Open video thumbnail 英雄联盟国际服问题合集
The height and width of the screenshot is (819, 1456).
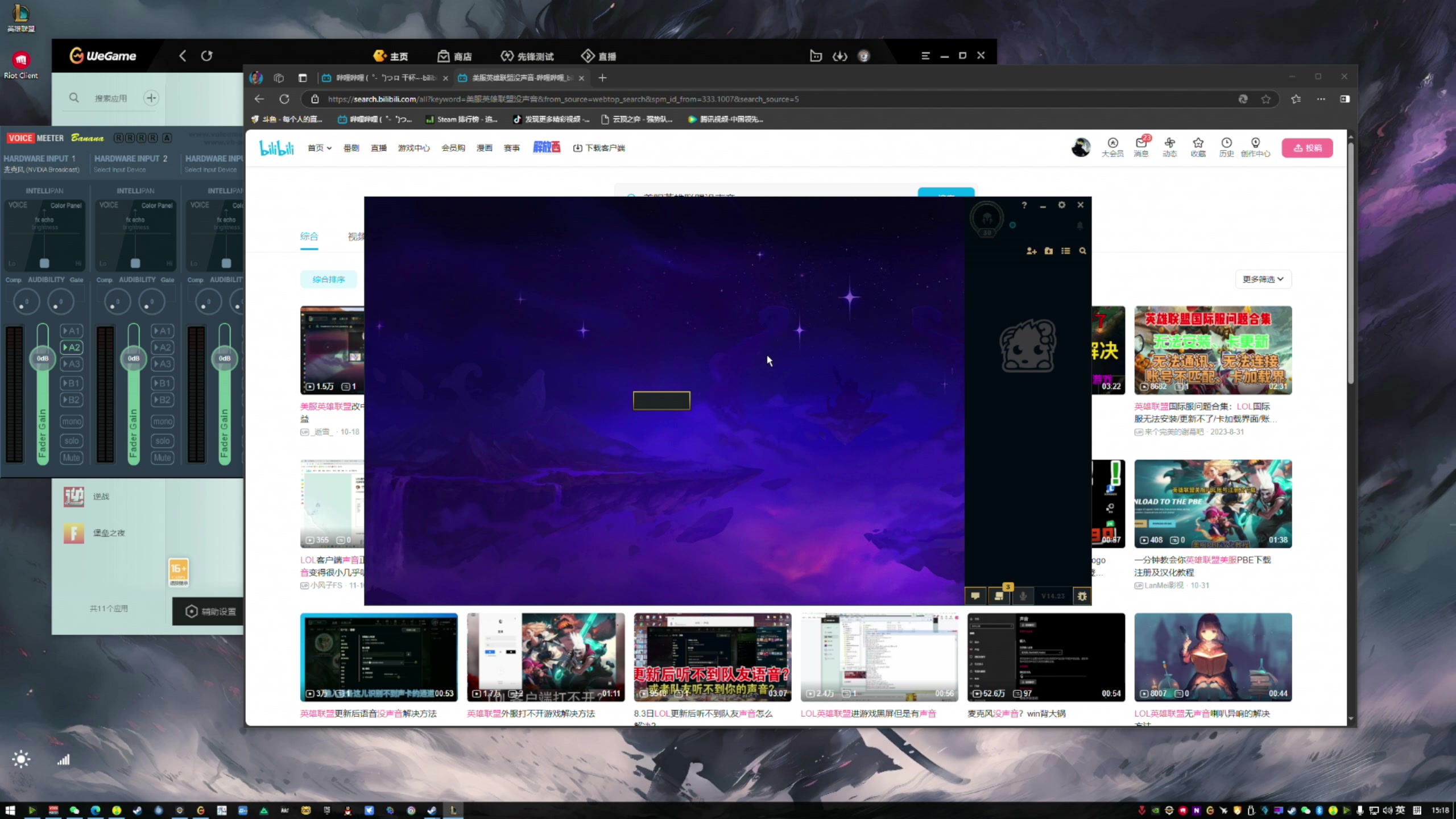(1213, 350)
